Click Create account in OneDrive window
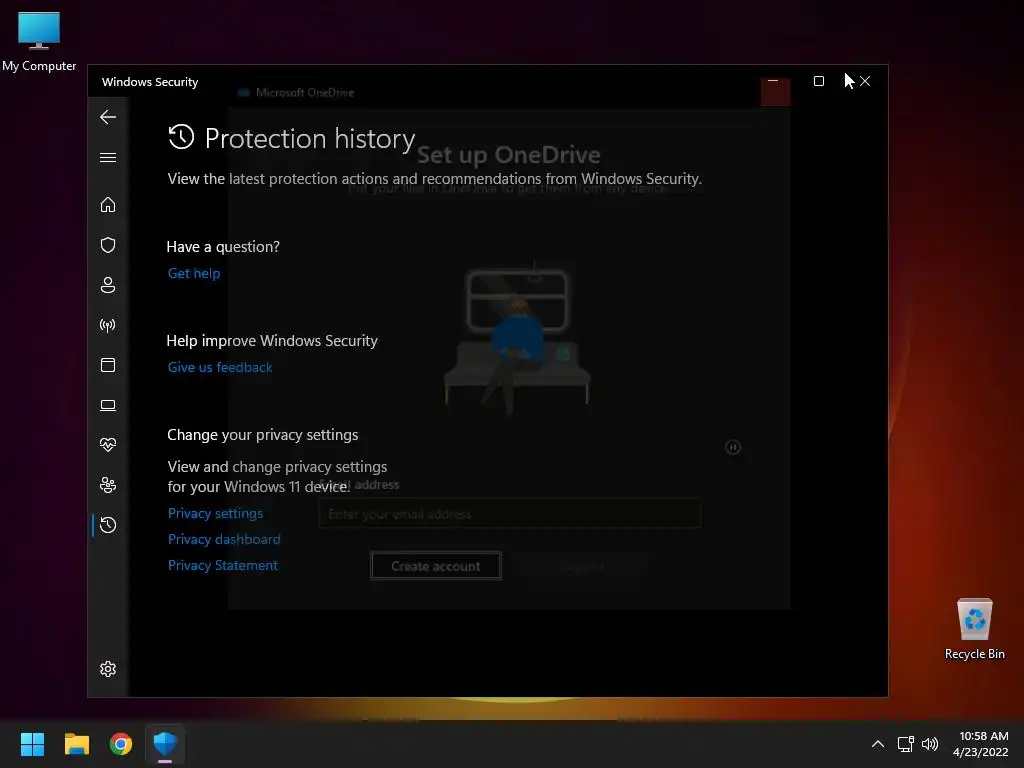This screenshot has height=768, width=1024. click(436, 566)
